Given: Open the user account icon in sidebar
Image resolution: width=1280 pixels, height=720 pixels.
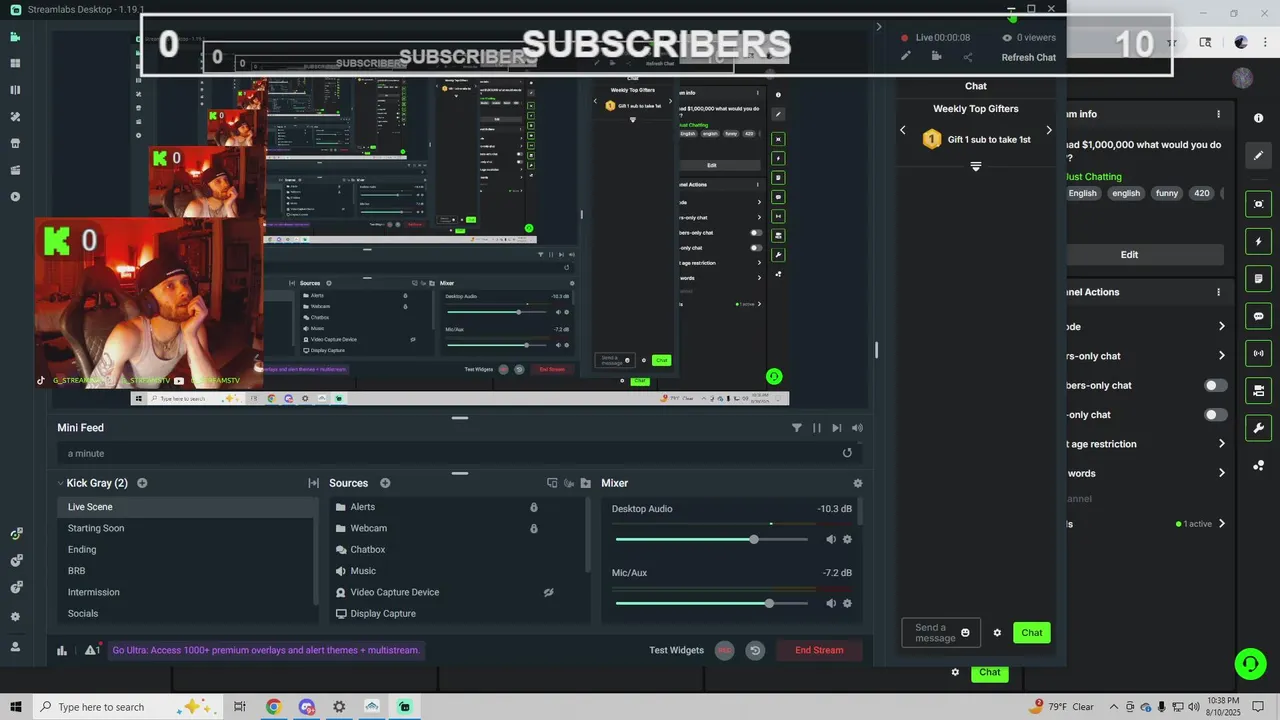Looking at the screenshot, I should click(x=15, y=647).
